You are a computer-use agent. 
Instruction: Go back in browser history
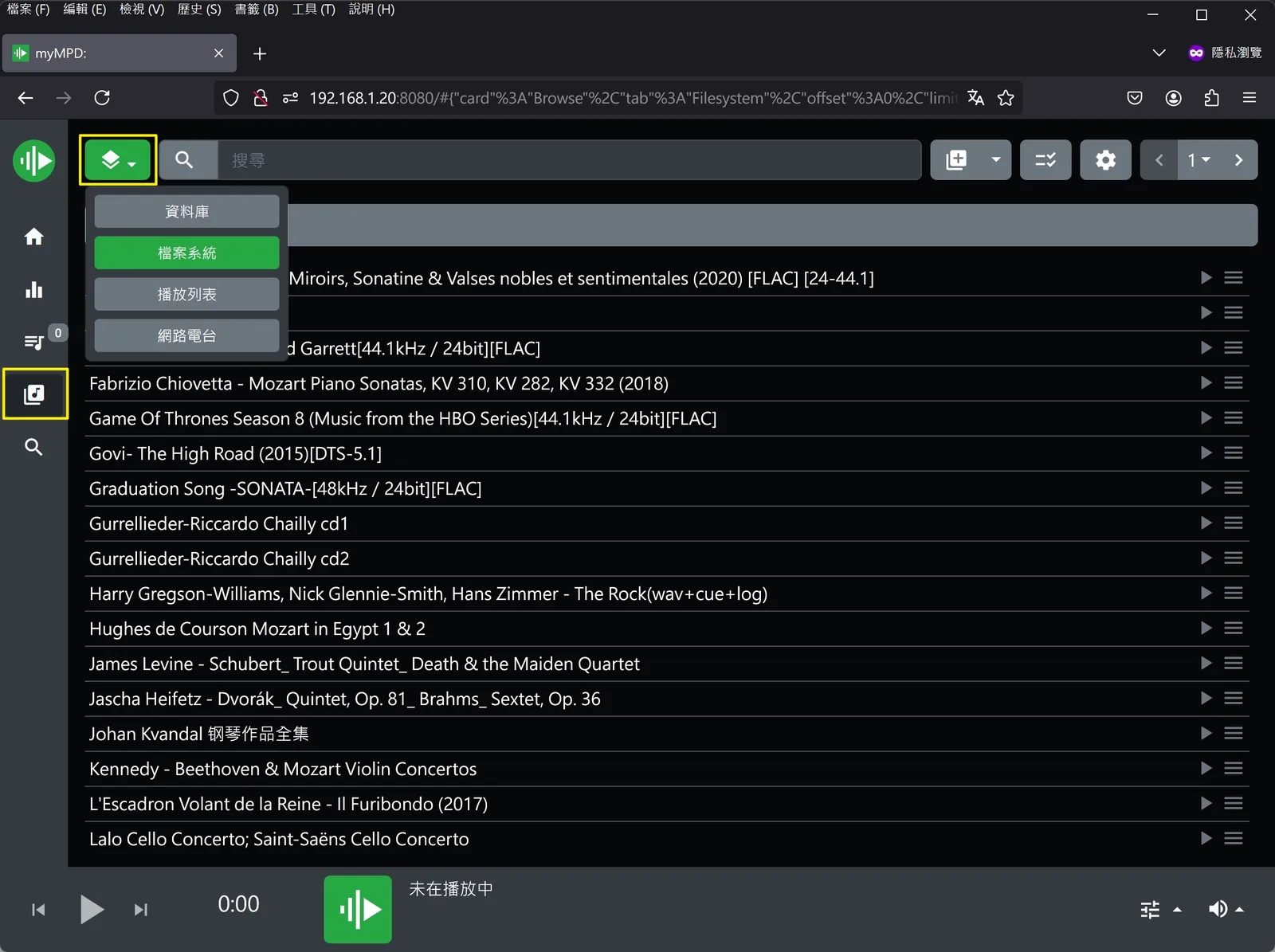click(x=25, y=98)
